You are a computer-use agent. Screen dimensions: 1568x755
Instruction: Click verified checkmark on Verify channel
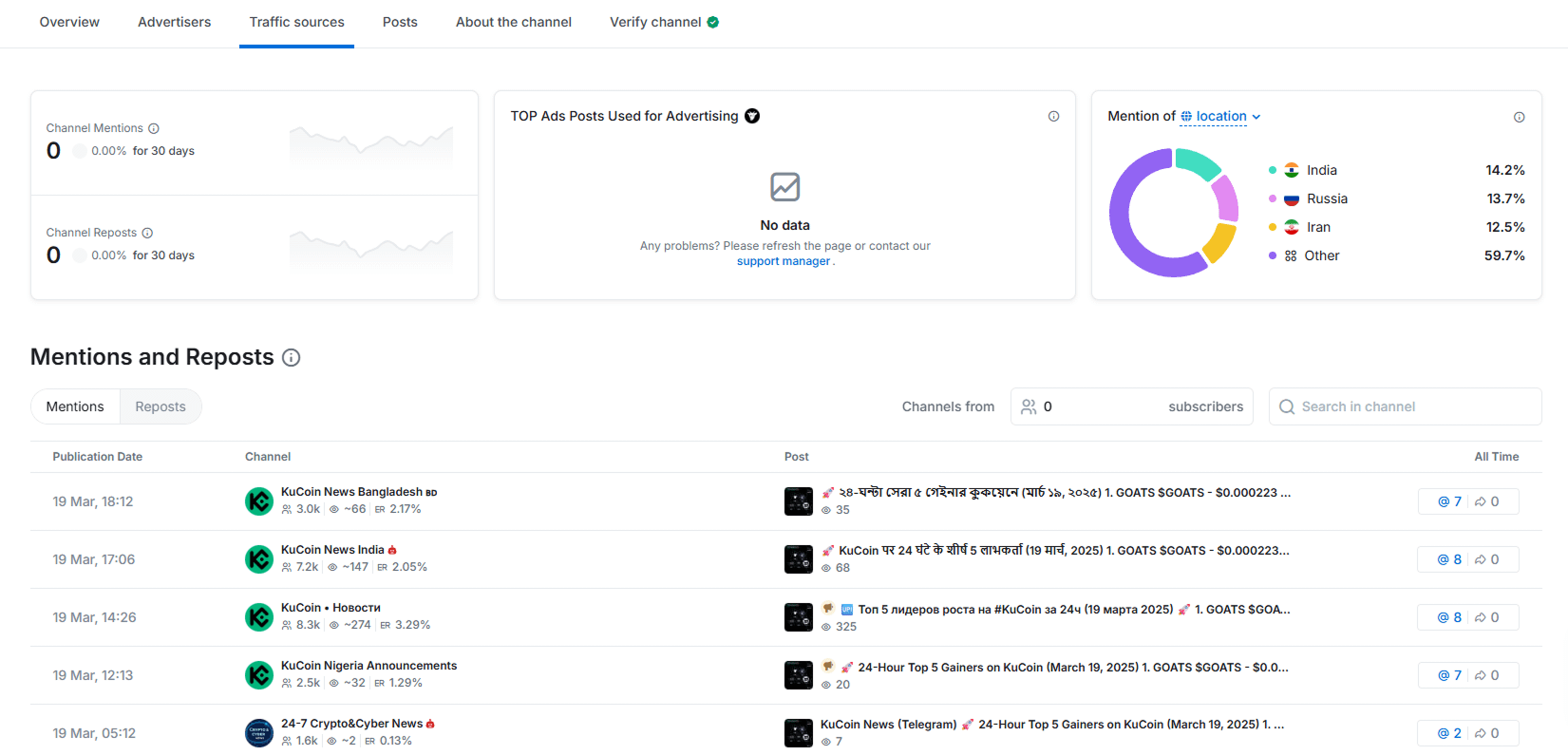coord(713,22)
